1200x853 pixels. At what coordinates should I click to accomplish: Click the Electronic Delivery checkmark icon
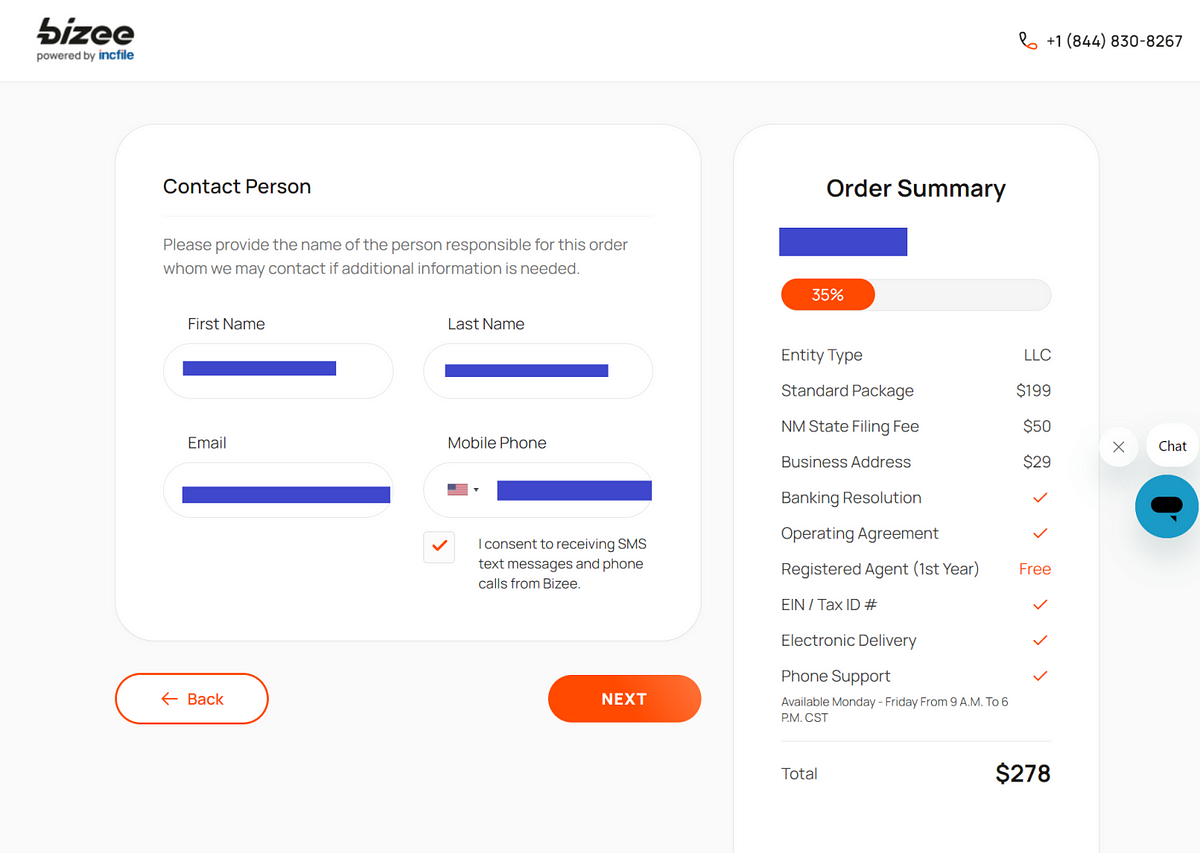click(1040, 640)
